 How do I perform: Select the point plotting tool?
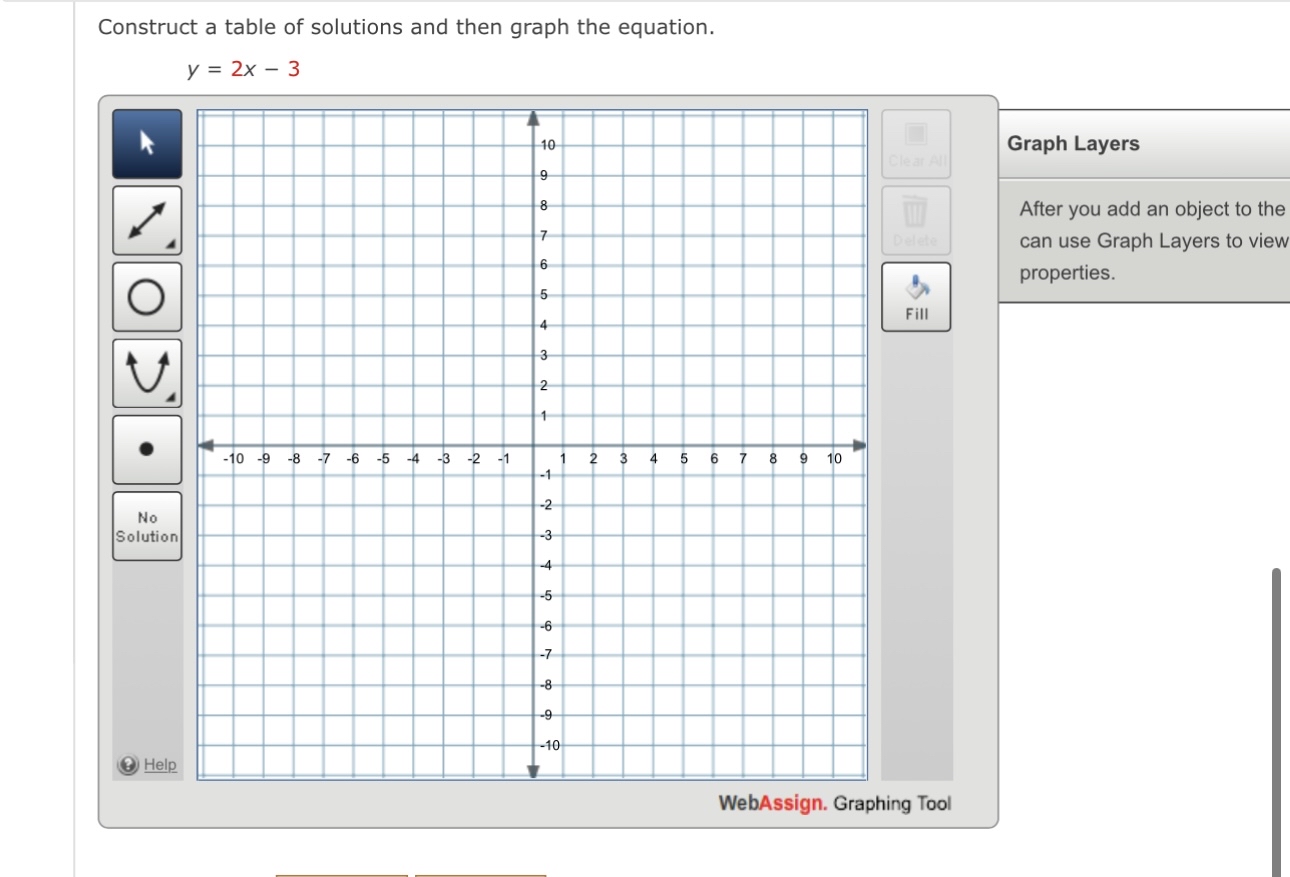tap(146, 450)
